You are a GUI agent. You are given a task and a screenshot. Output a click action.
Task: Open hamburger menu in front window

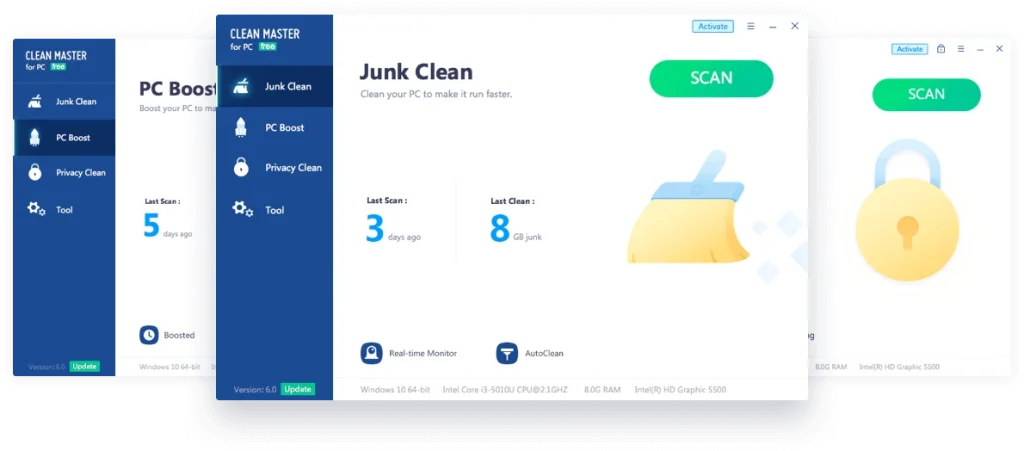tap(751, 26)
